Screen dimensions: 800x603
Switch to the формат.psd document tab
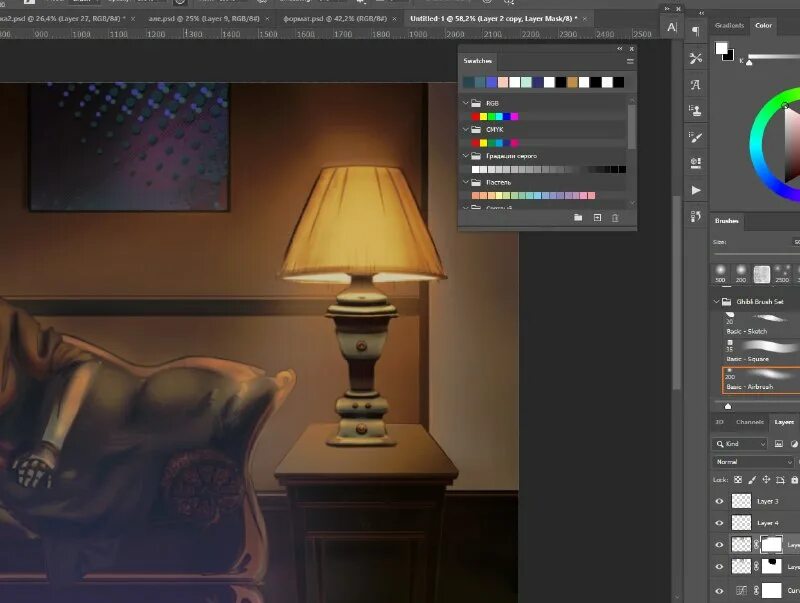(335, 19)
